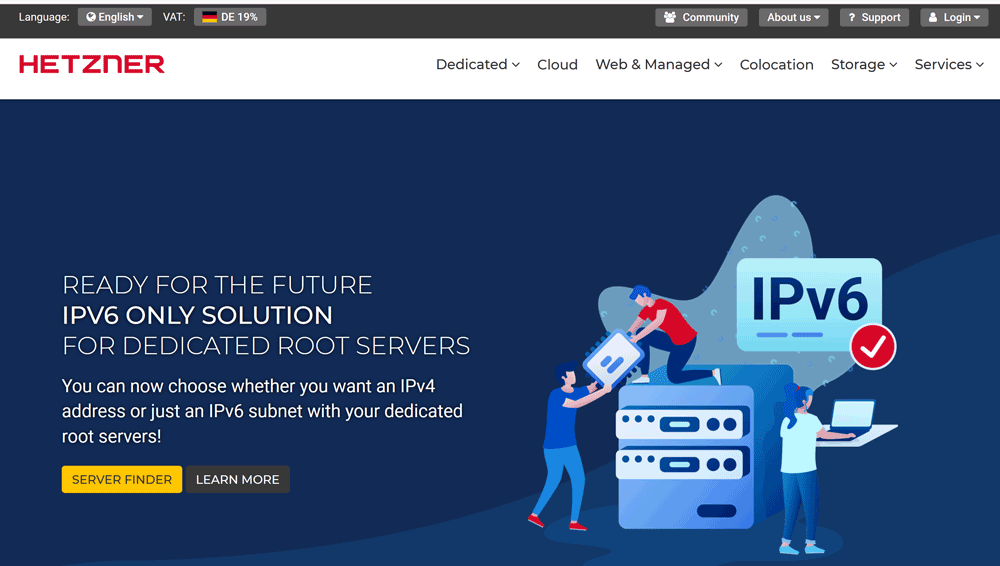This screenshot has height=566, width=1000.
Task: Open the Cloud page
Action: click(557, 64)
